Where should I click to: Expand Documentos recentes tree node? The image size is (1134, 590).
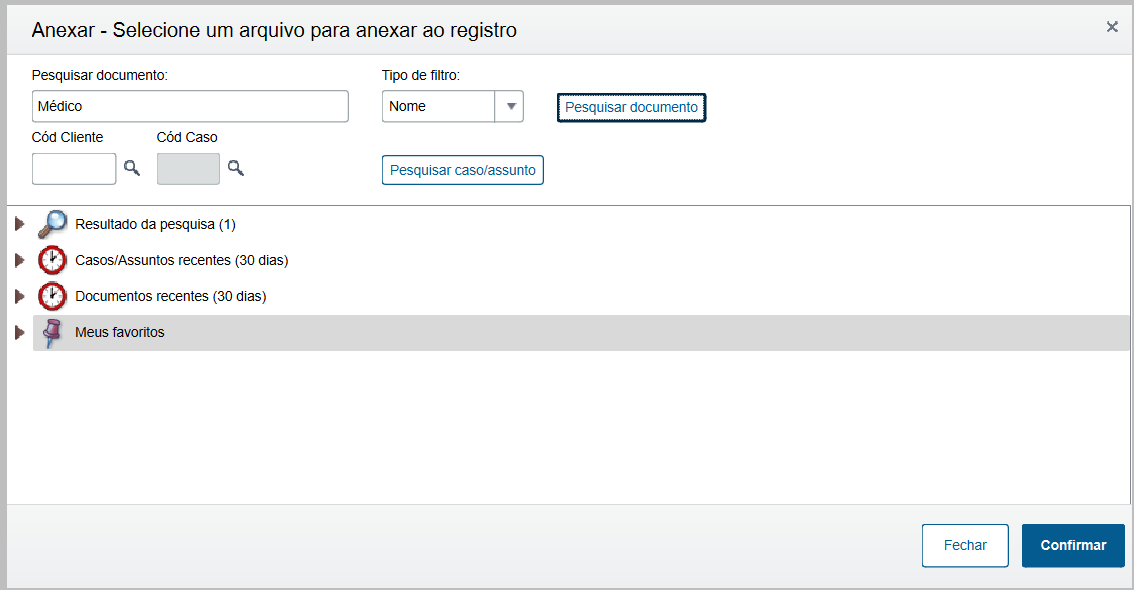pos(19,296)
